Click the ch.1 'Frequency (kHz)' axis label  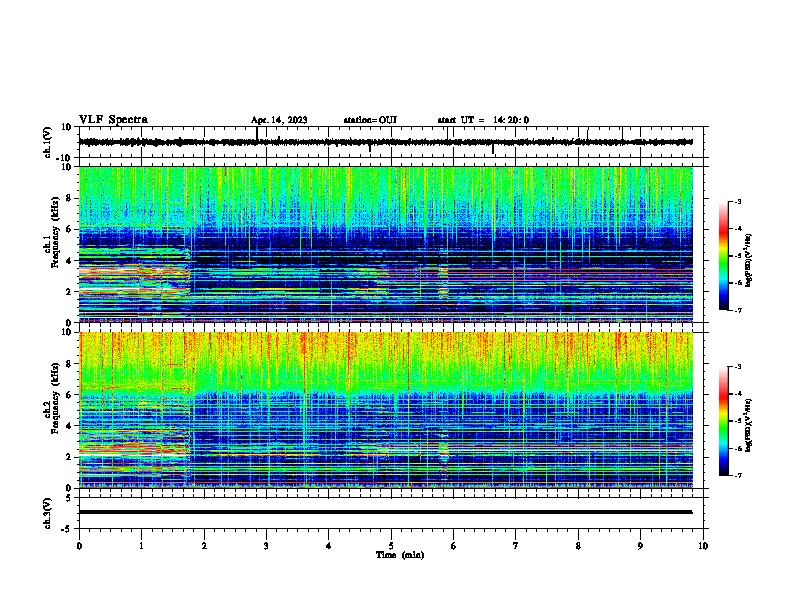[x=55, y=232]
